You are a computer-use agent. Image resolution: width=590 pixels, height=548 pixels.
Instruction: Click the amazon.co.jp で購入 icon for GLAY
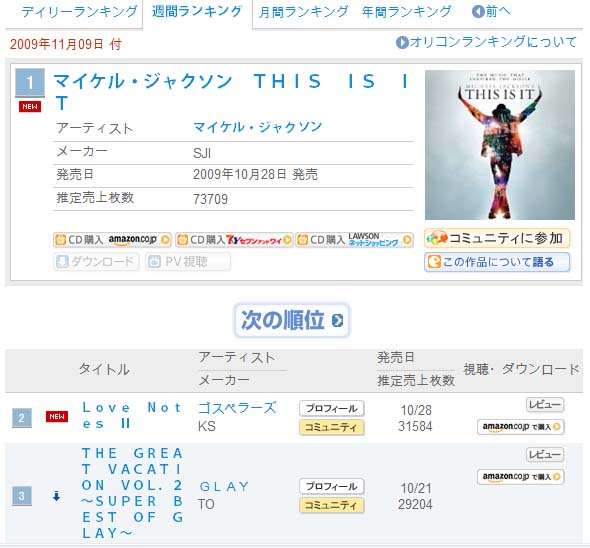(x=520, y=477)
